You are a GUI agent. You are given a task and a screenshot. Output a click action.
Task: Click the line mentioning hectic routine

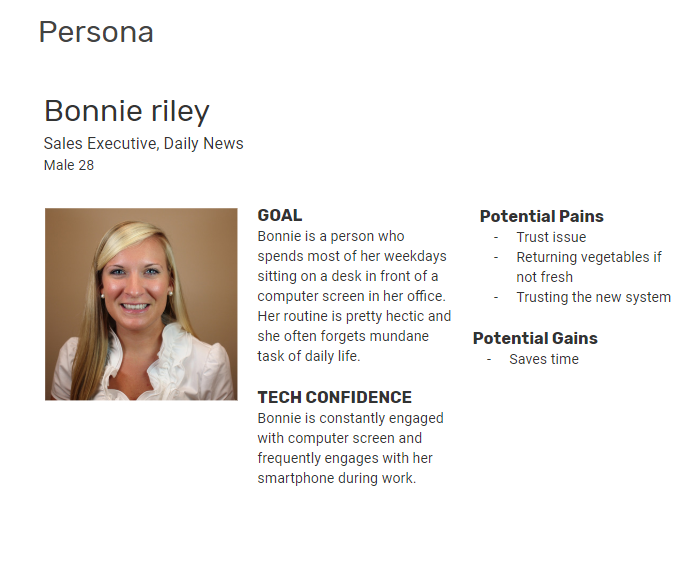[x=354, y=316]
